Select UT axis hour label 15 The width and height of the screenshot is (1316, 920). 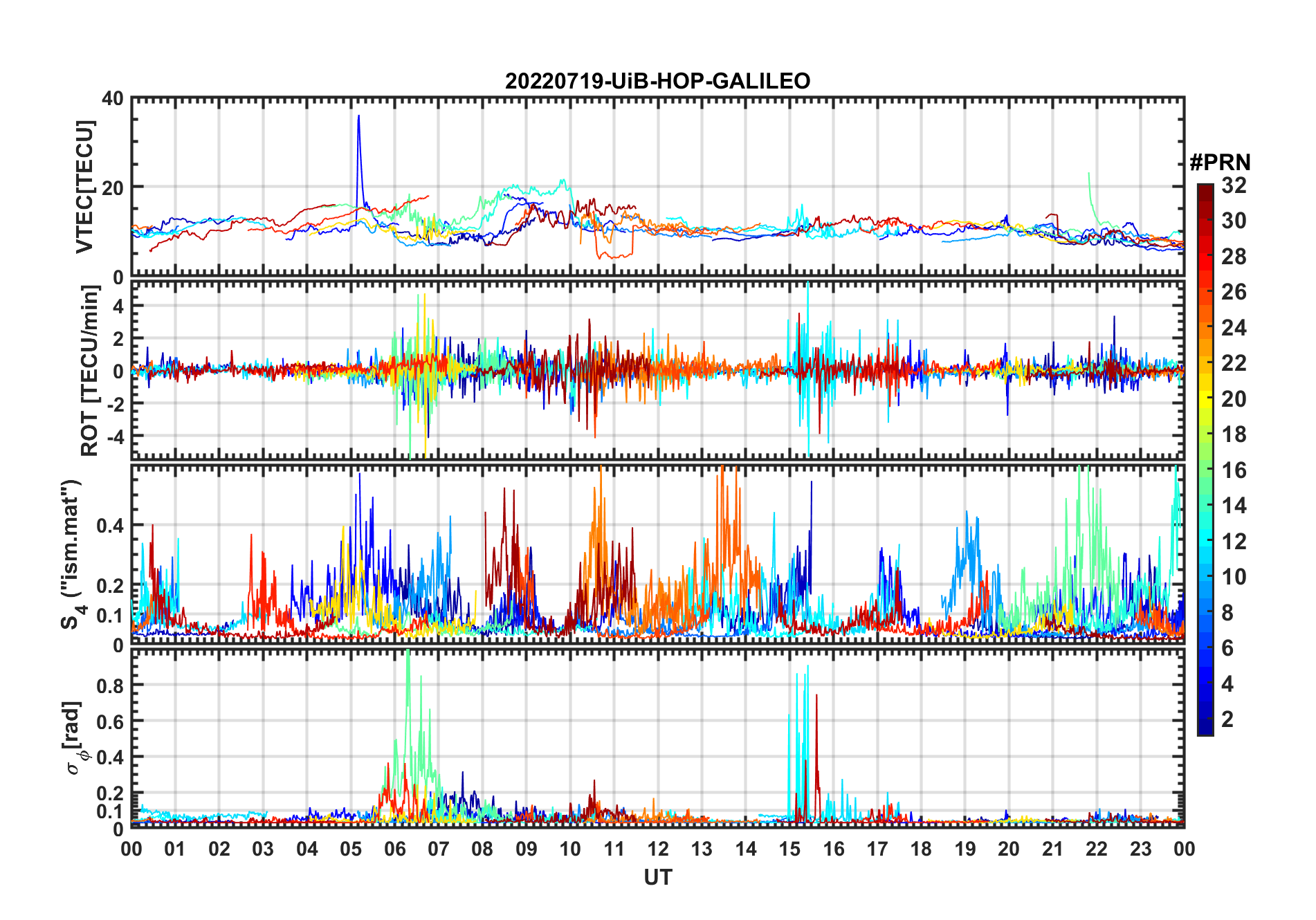point(789,849)
